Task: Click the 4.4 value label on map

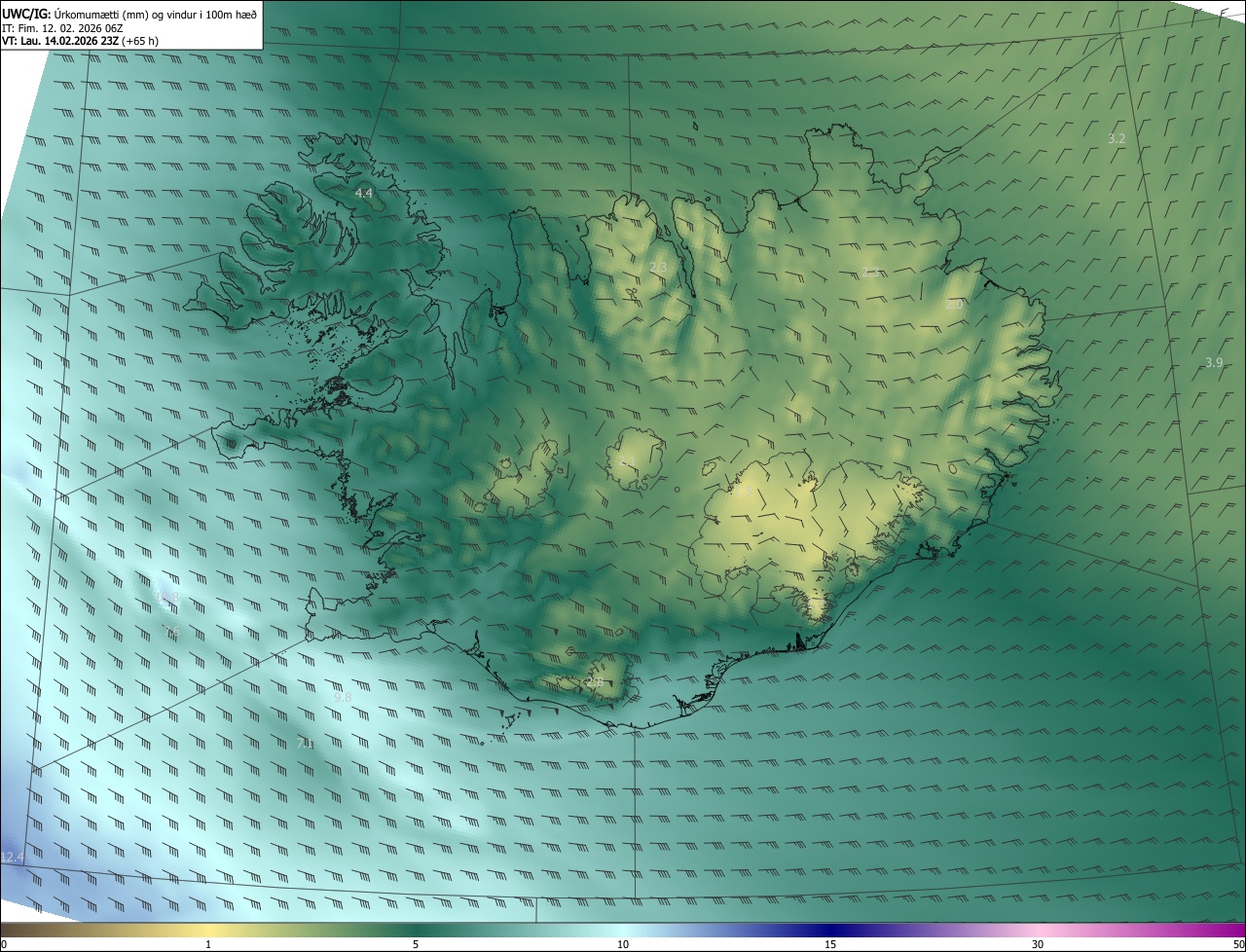Action: tap(363, 194)
